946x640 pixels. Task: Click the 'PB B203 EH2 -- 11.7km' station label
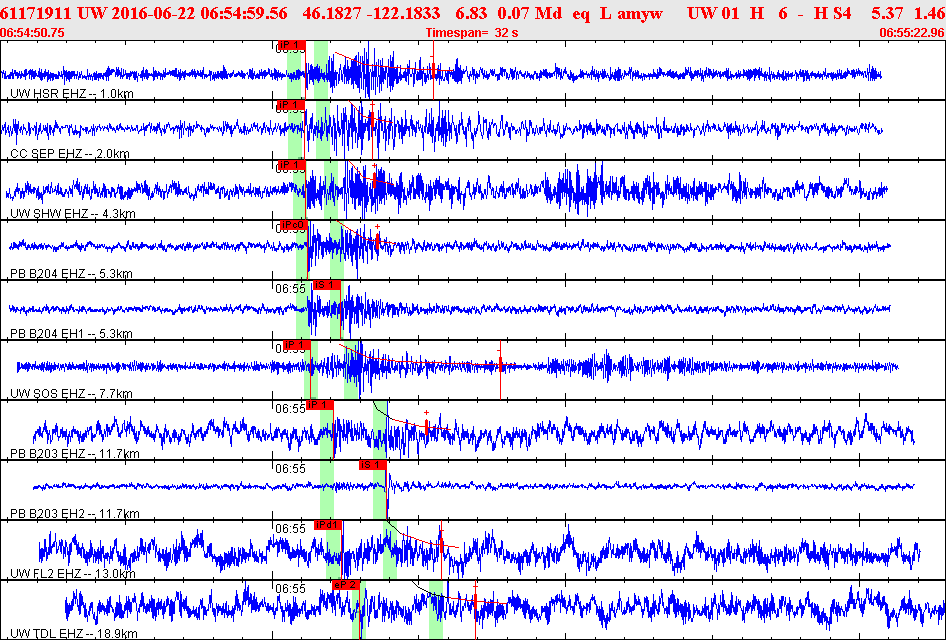coord(75,514)
